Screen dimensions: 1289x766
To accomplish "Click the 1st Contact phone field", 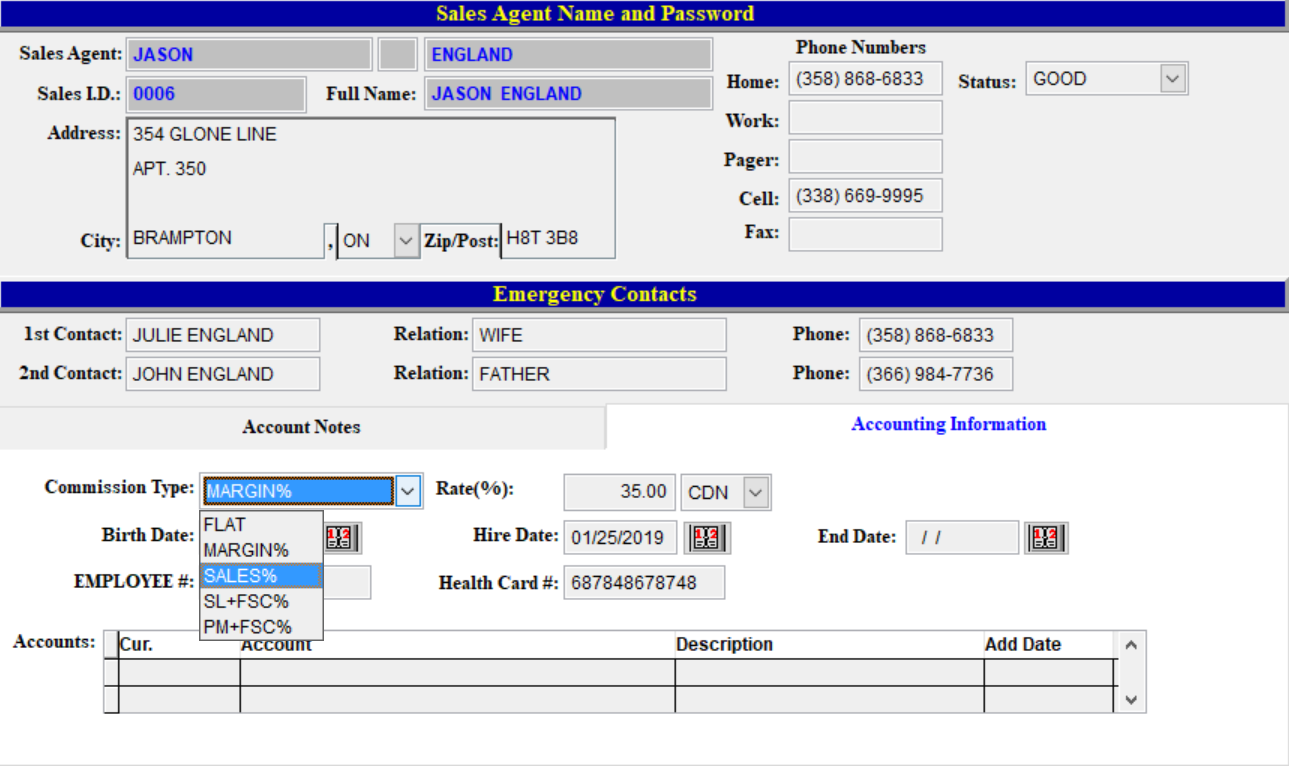I will coord(935,335).
